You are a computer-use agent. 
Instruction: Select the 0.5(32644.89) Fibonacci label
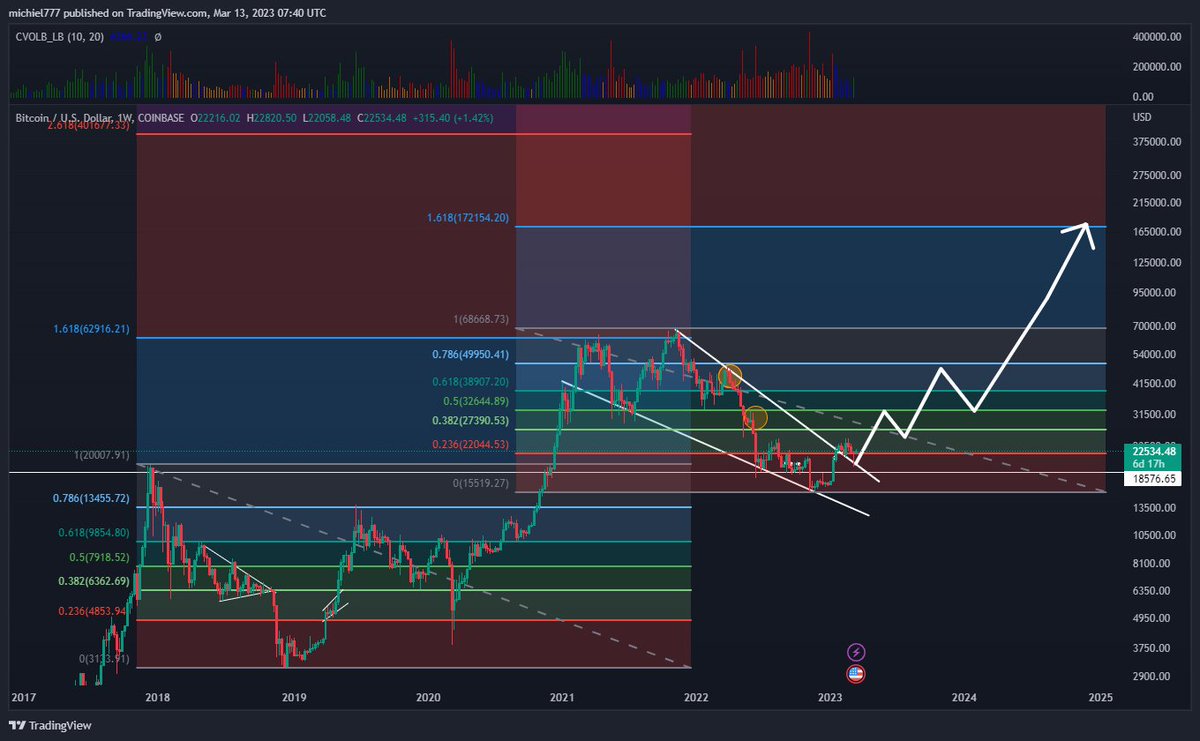click(474, 401)
